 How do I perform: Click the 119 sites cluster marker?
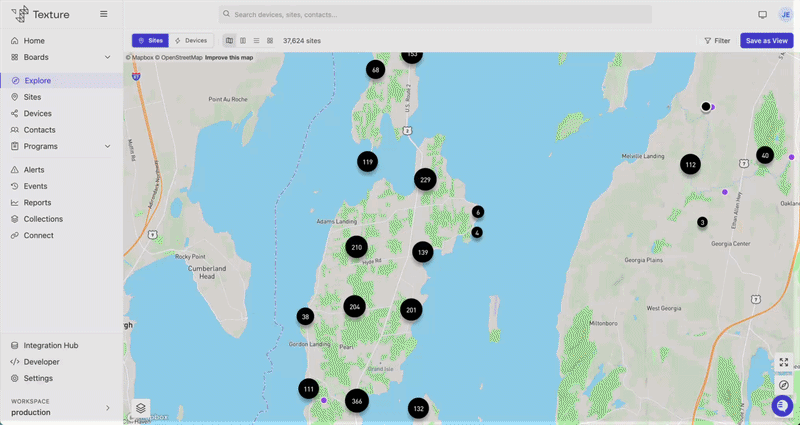(x=367, y=162)
